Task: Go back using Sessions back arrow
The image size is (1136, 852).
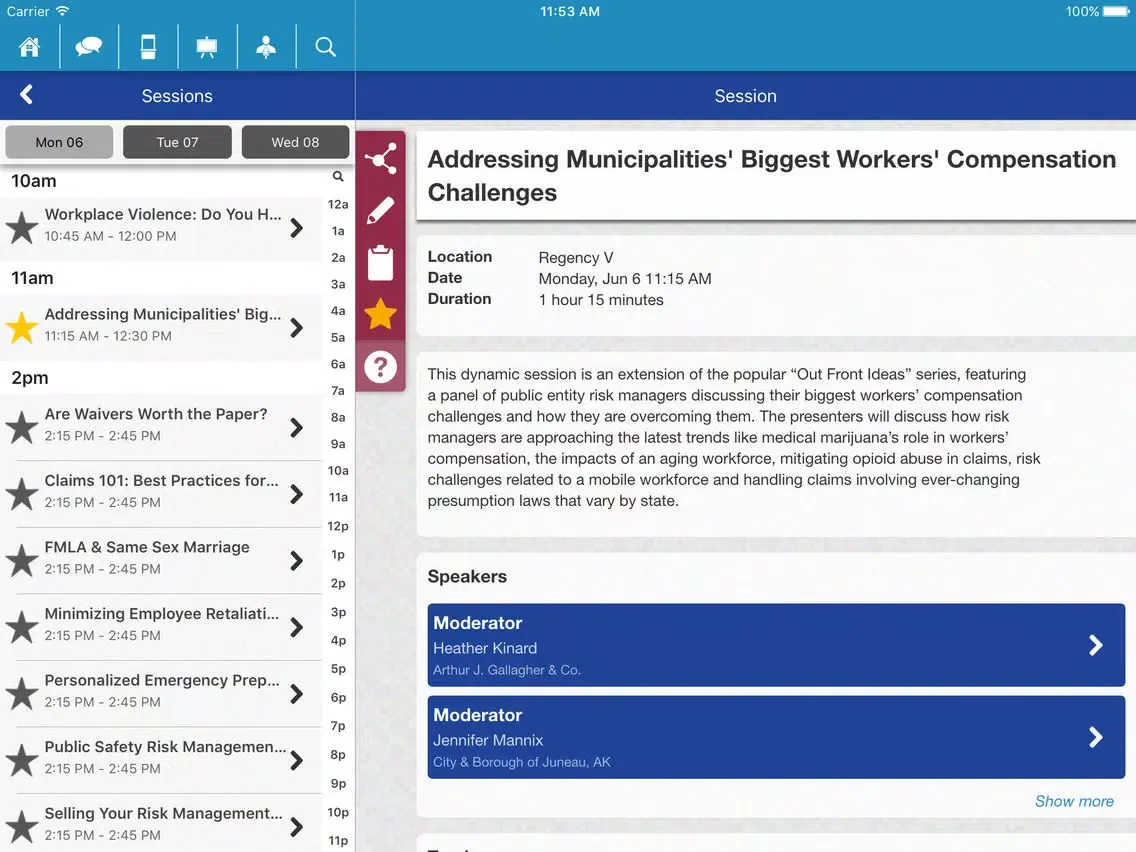Action: click(27, 95)
